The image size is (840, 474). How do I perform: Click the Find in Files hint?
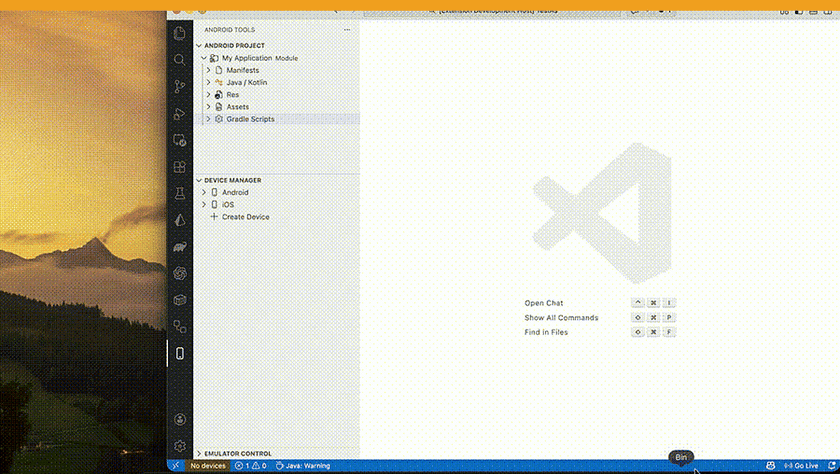click(x=546, y=332)
